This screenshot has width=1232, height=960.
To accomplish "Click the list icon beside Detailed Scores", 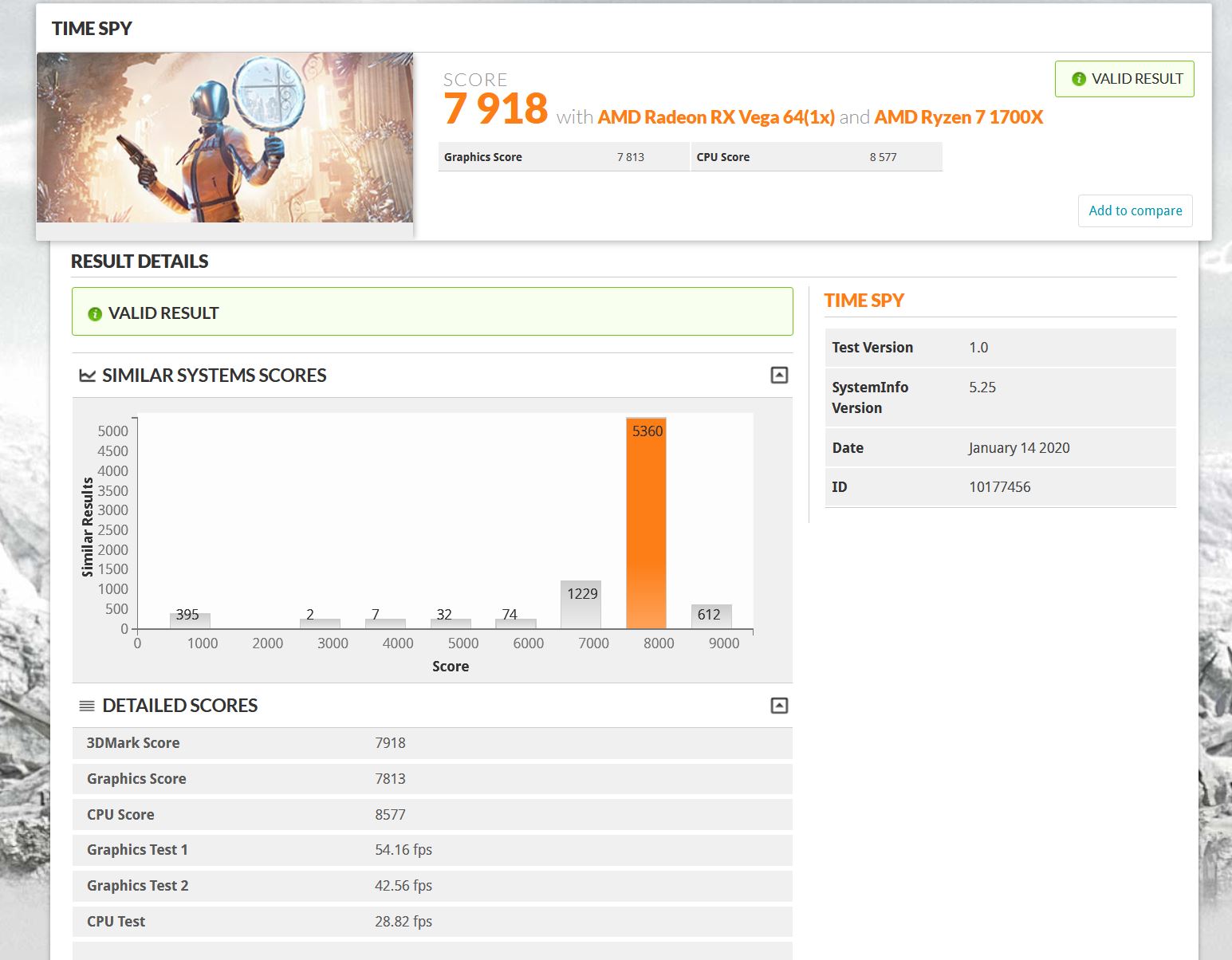I will (87, 706).
